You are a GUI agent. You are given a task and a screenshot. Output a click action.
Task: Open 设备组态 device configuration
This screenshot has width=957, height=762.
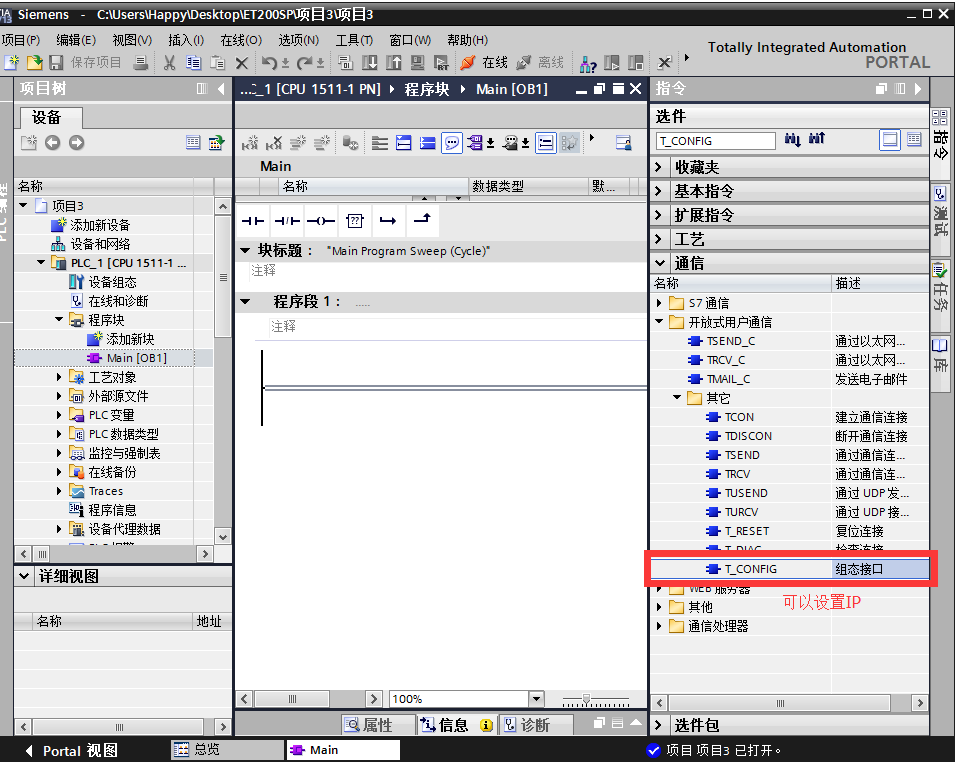coord(112,282)
